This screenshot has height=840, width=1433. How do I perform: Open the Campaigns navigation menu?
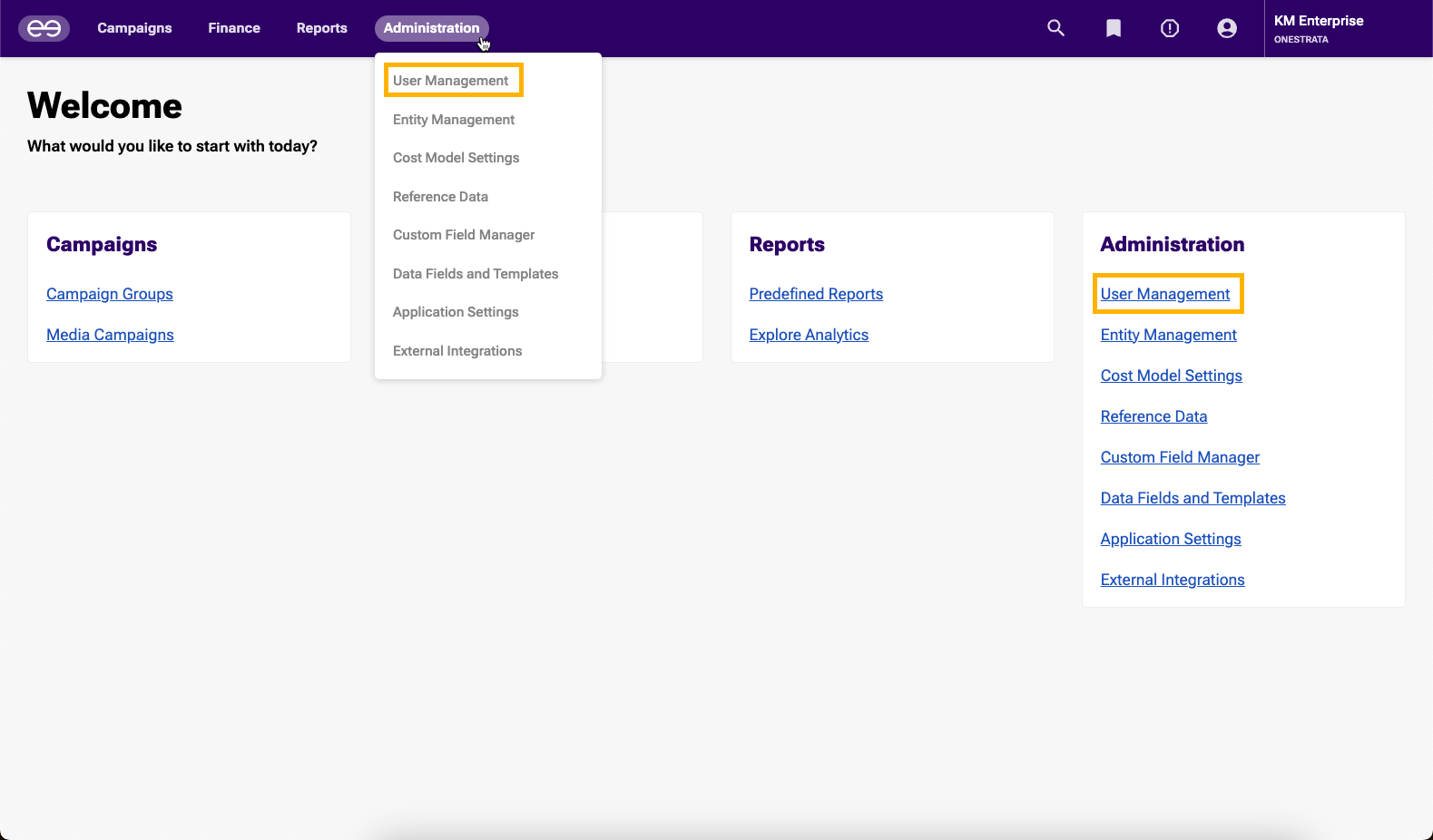(134, 28)
